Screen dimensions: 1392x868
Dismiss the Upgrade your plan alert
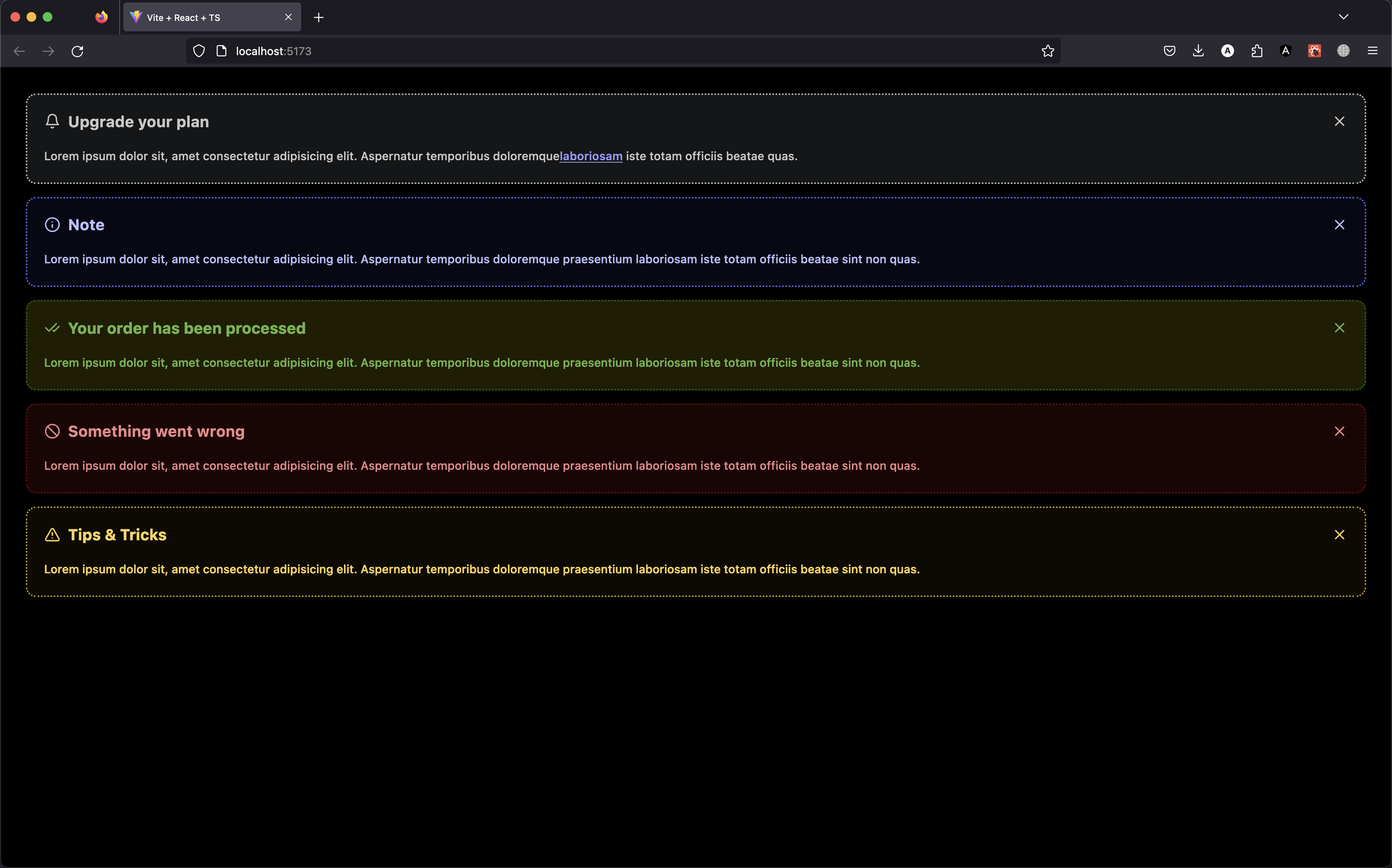1339,121
